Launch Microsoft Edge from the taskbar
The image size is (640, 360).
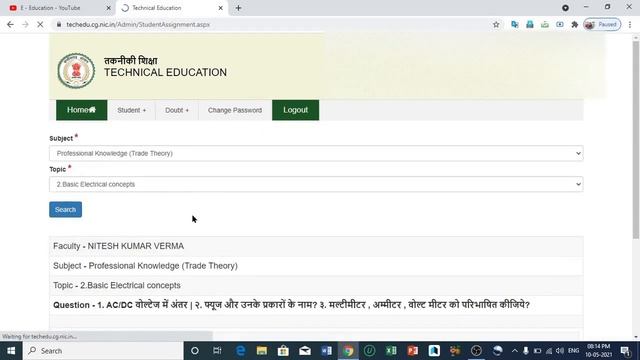(241, 351)
